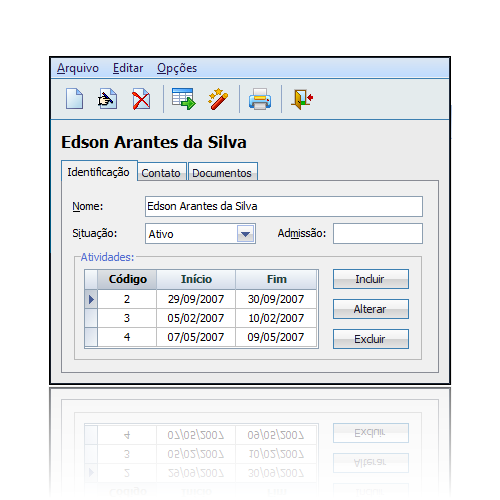Click the new blank document icon
Viewport: 500px width, 500px height.
click(74, 99)
